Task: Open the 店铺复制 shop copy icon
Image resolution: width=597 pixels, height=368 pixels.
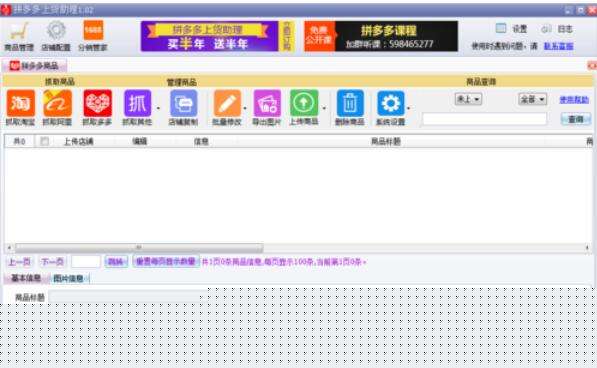Action: click(184, 103)
